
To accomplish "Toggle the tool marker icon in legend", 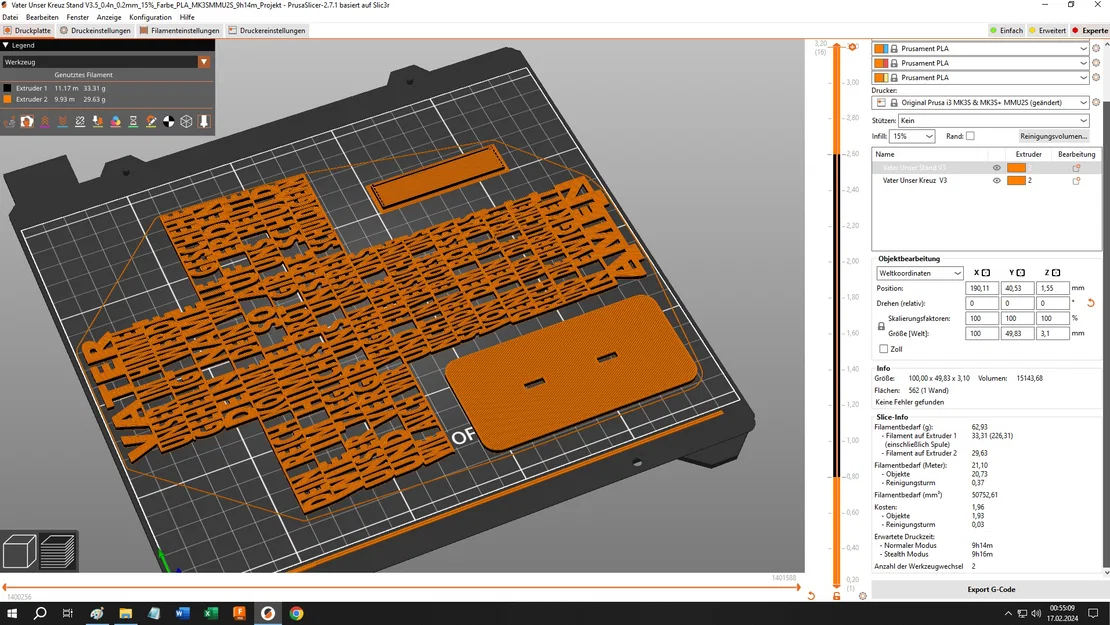I will pos(204,122).
